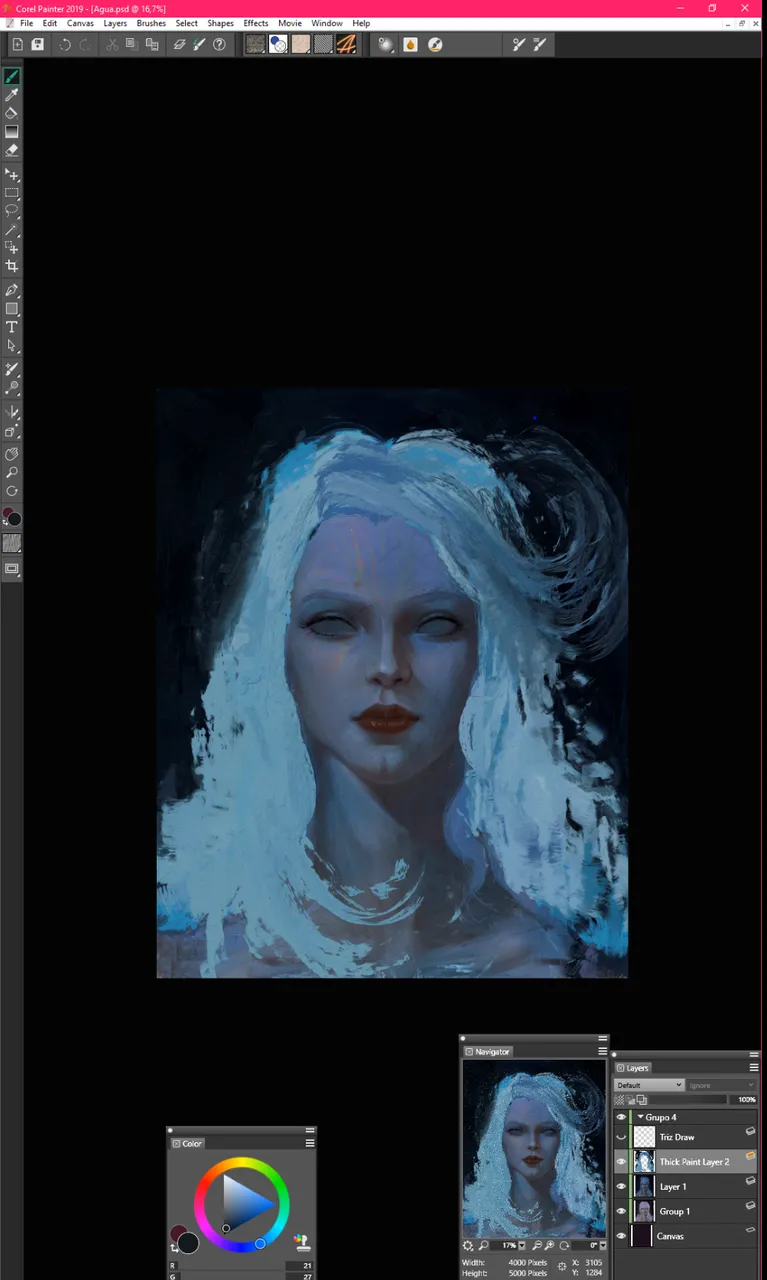
Task: Select the Layer Adjuster tool
Action: [x=12, y=174]
